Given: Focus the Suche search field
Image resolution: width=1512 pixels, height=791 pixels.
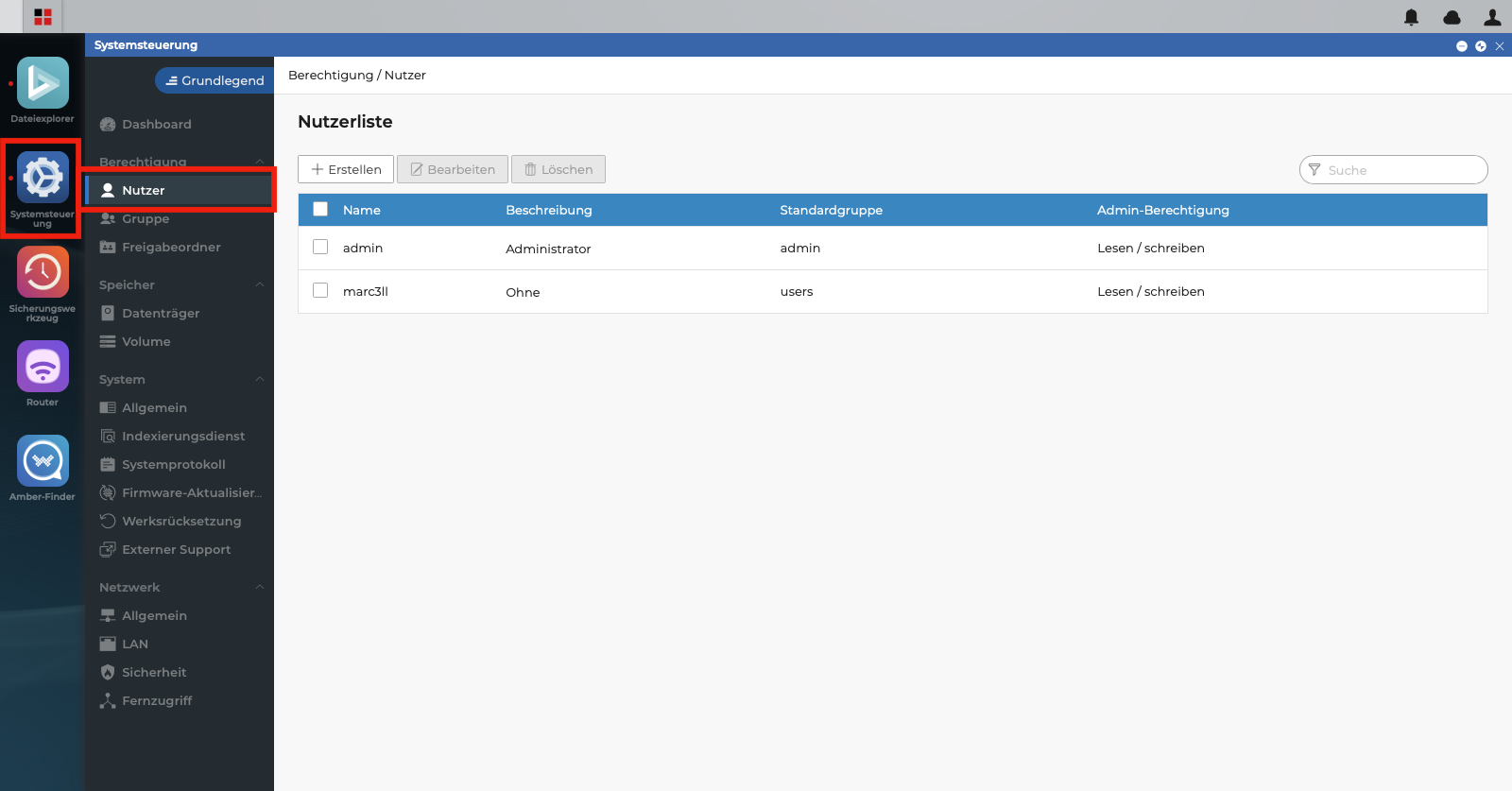Looking at the screenshot, I should point(1394,170).
